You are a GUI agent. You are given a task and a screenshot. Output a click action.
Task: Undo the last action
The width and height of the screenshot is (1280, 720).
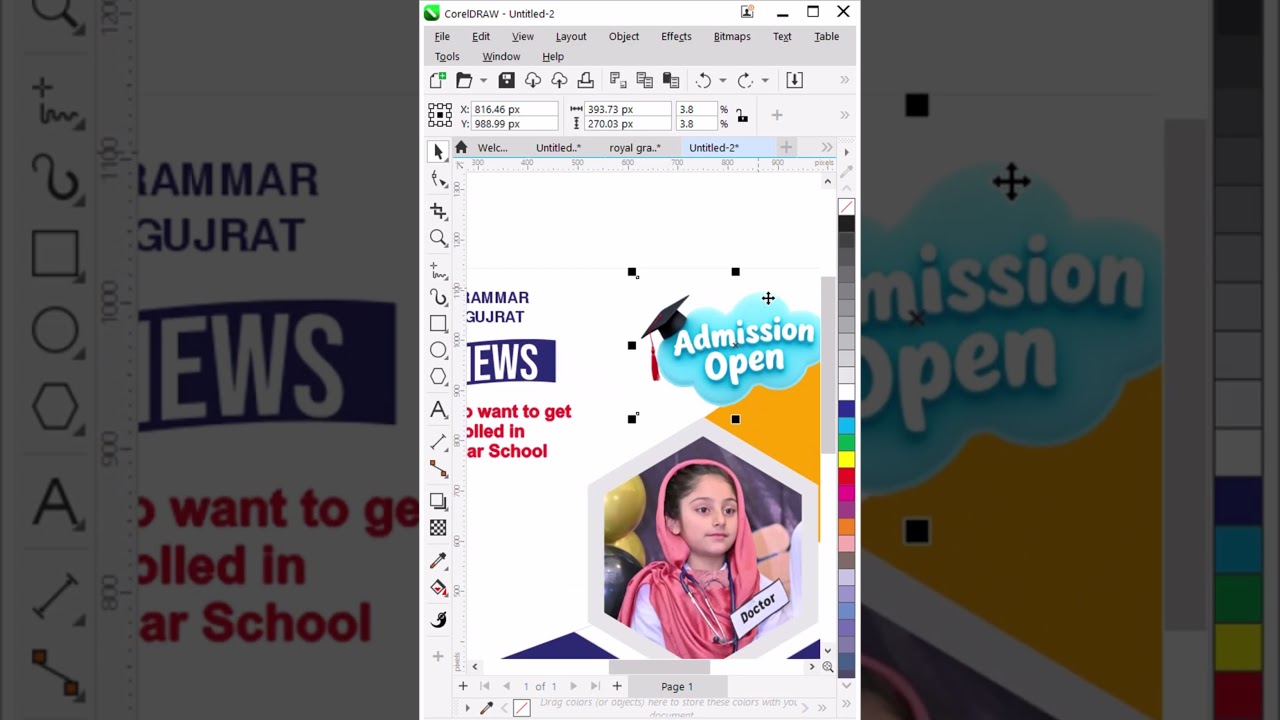[703, 80]
